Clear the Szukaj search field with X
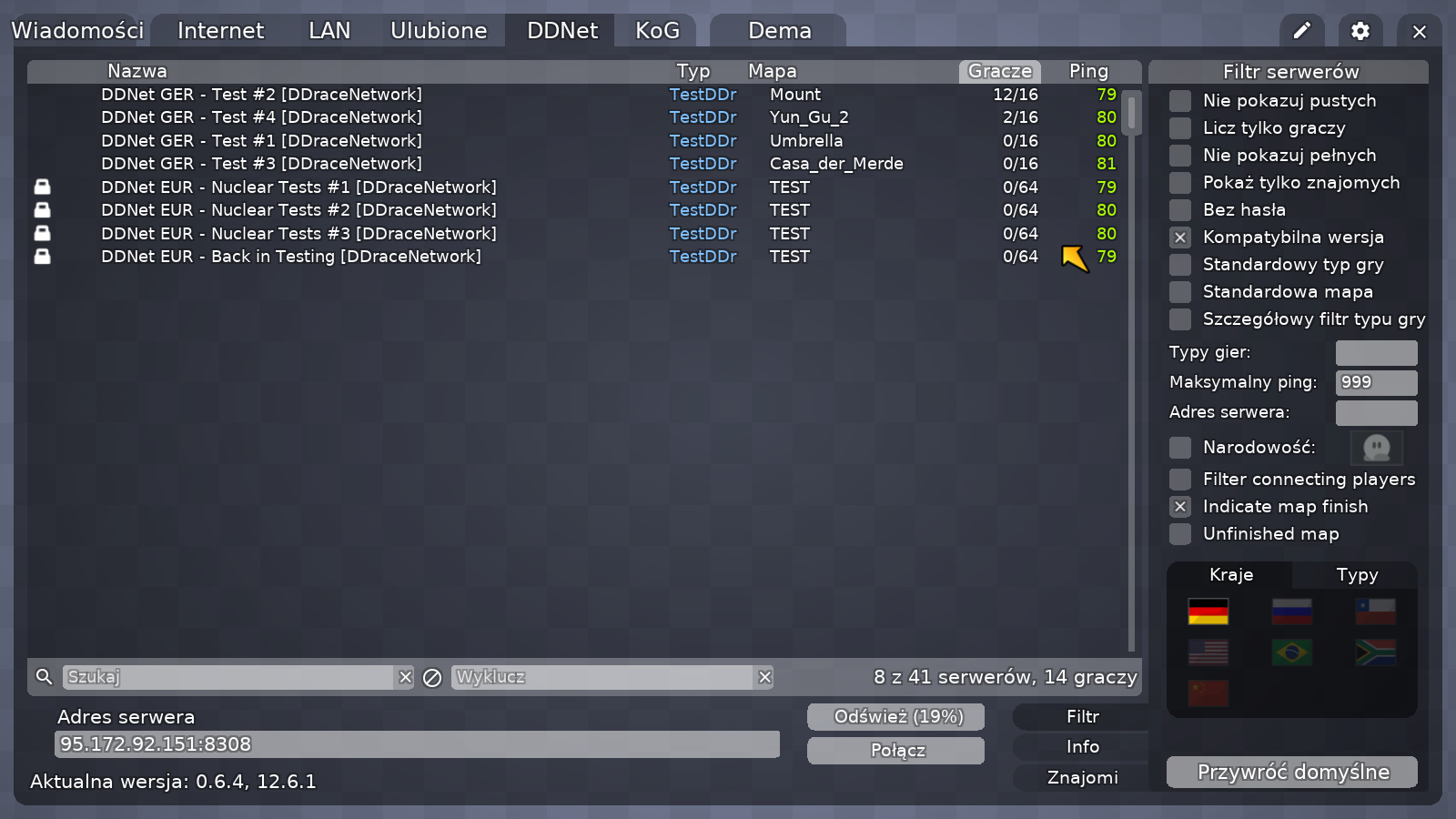1456x819 pixels. pos(406,677)
